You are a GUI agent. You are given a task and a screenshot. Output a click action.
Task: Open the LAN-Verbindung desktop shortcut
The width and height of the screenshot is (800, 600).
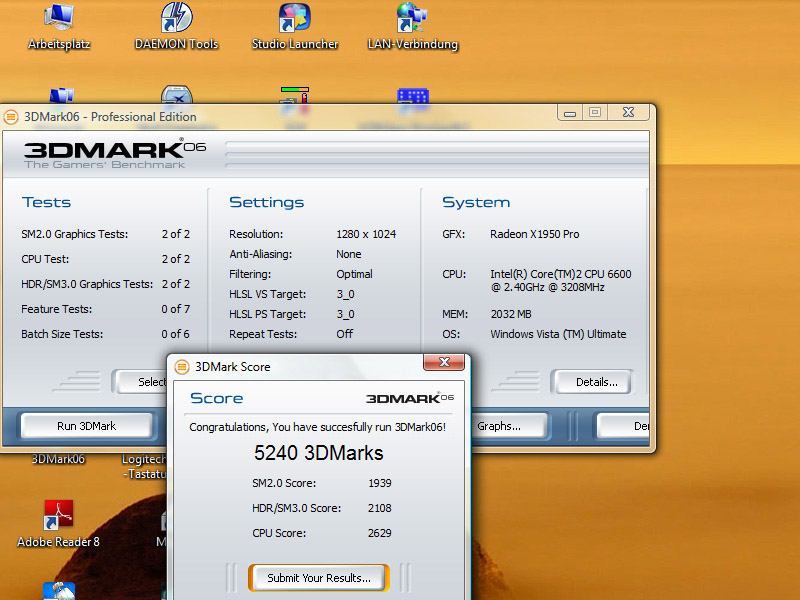pos(412,26)
